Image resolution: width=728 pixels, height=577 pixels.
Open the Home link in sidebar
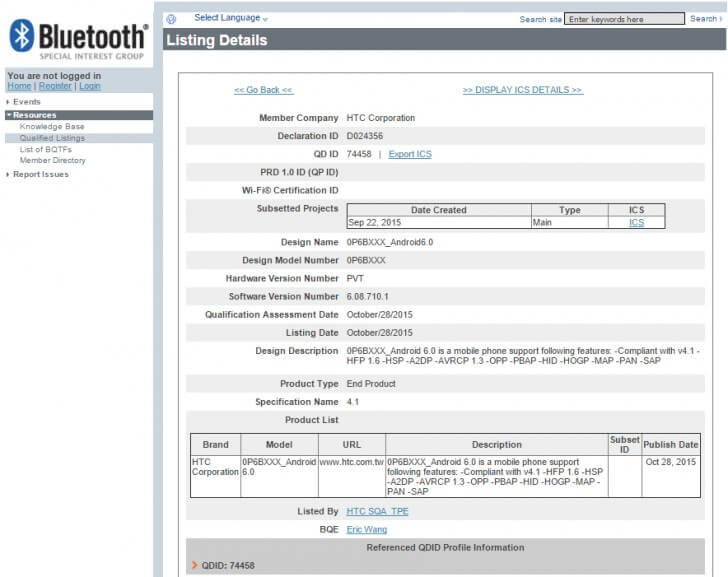19,86
